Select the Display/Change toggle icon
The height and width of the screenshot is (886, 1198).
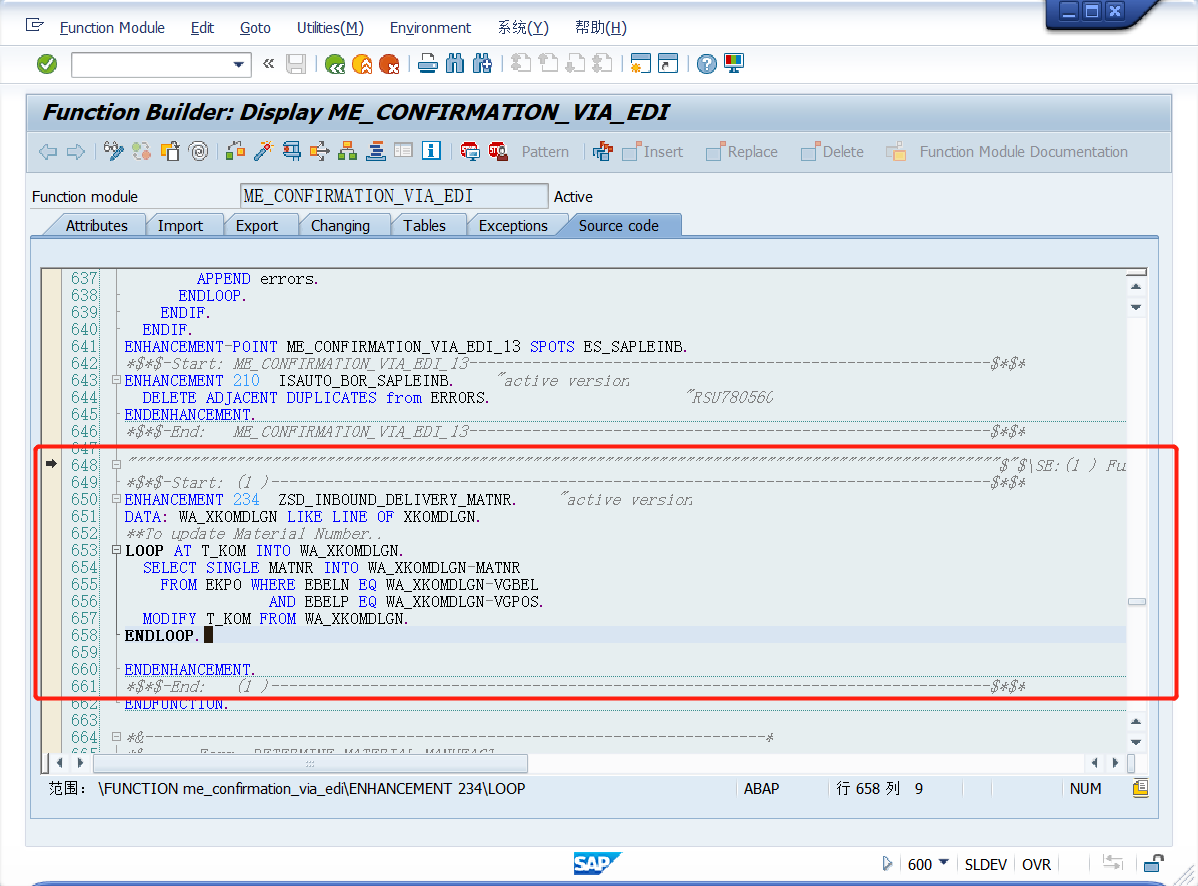coord(113,152)
